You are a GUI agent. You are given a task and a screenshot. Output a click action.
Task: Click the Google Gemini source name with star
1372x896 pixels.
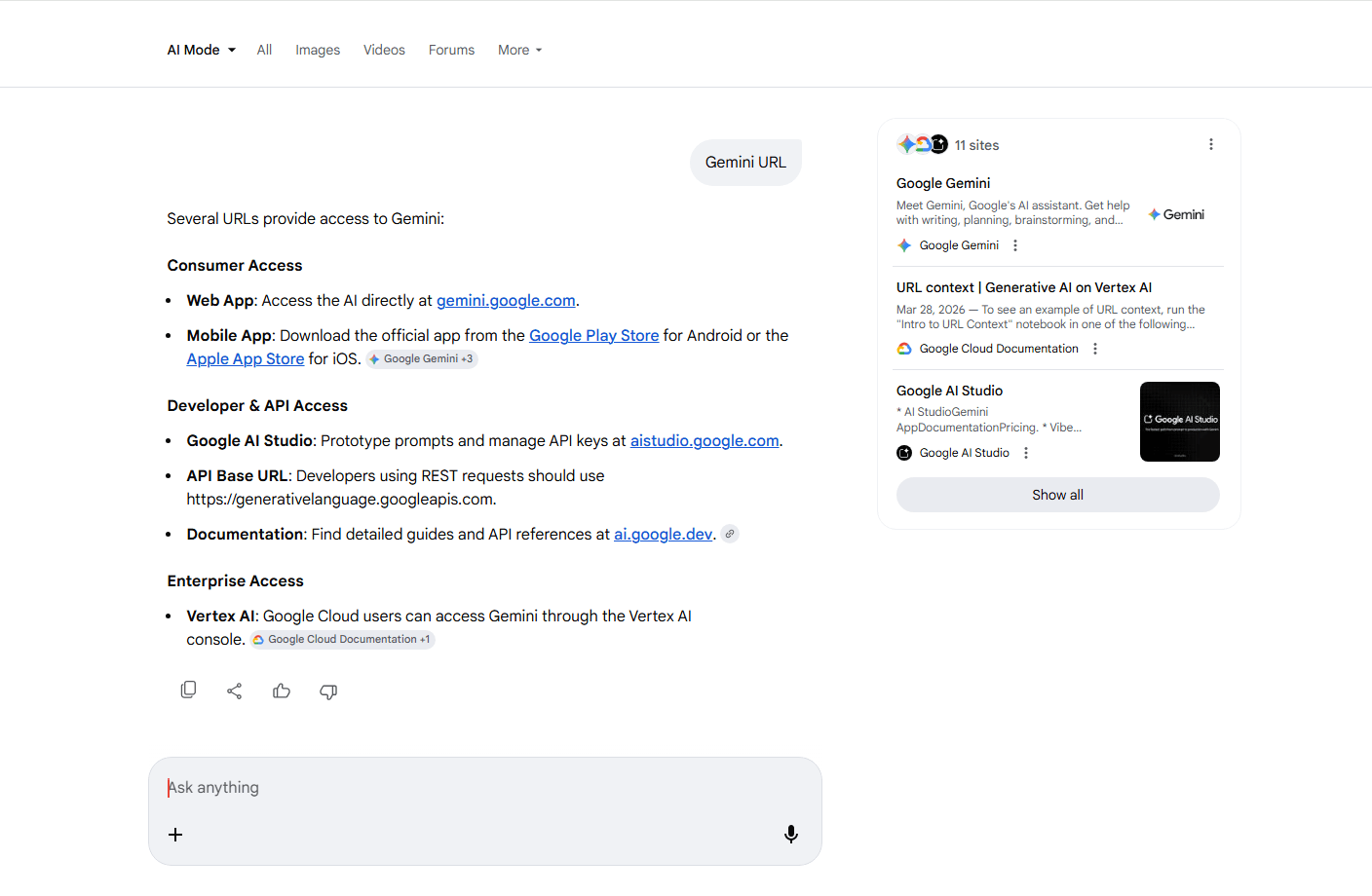point(959,245)
